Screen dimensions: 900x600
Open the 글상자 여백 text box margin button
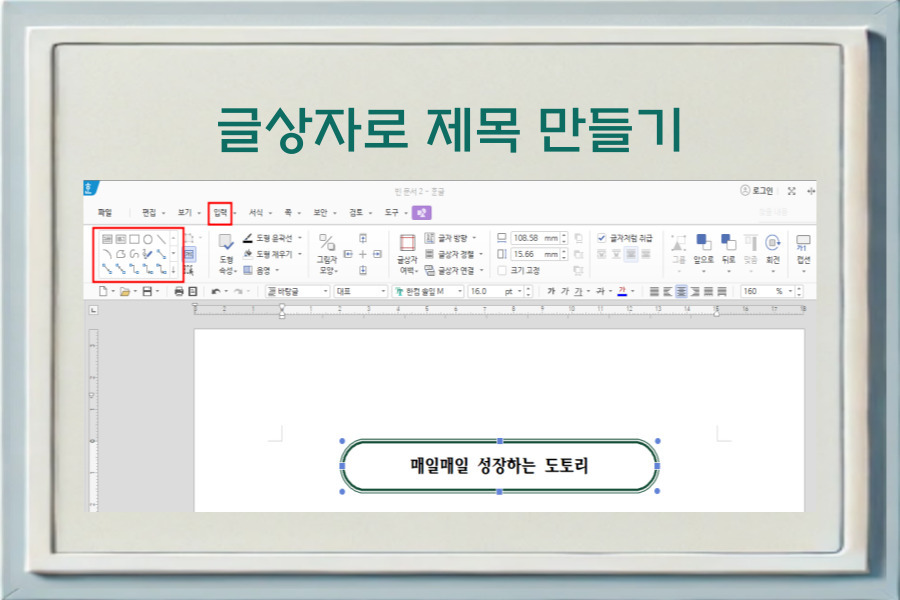(x=407, y=253)
